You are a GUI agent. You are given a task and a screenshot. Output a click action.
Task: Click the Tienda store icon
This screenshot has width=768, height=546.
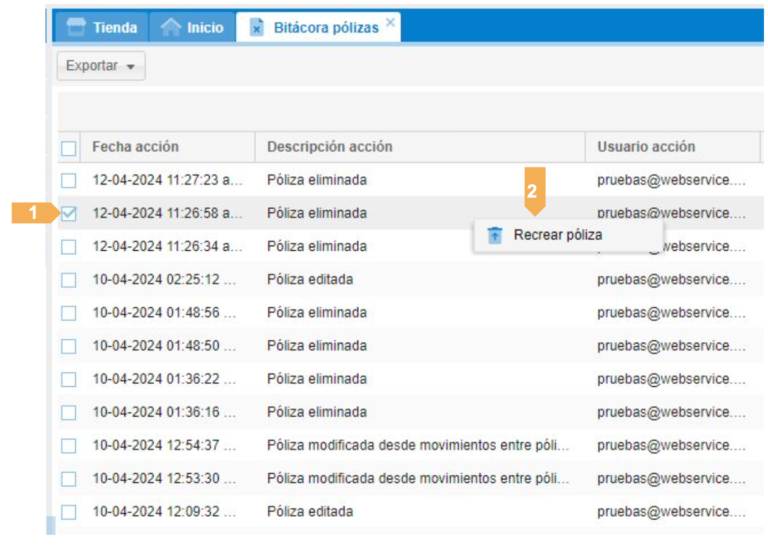point(75,28)
